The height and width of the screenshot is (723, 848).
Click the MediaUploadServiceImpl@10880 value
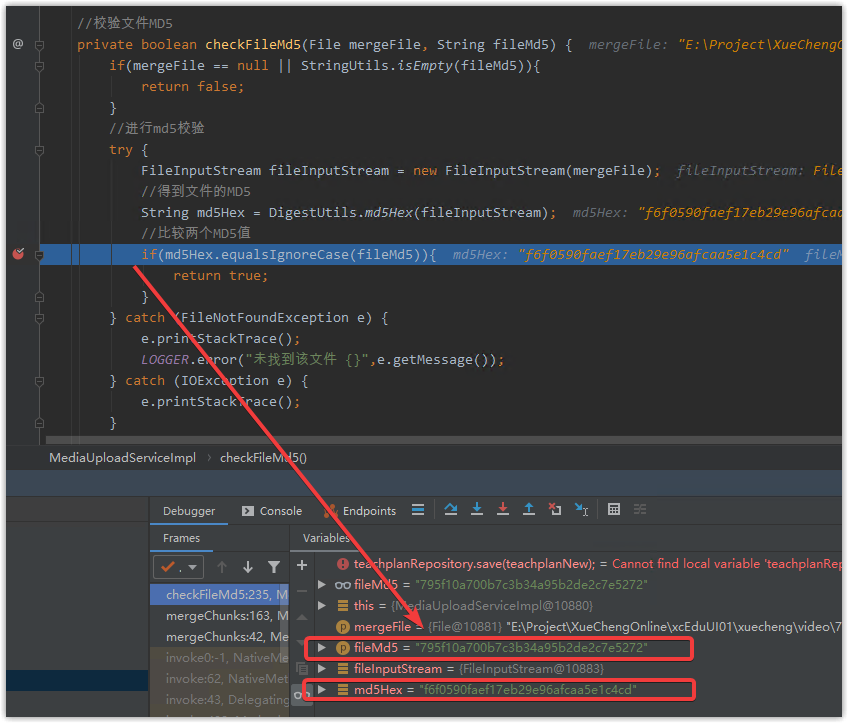pos(492,606)
